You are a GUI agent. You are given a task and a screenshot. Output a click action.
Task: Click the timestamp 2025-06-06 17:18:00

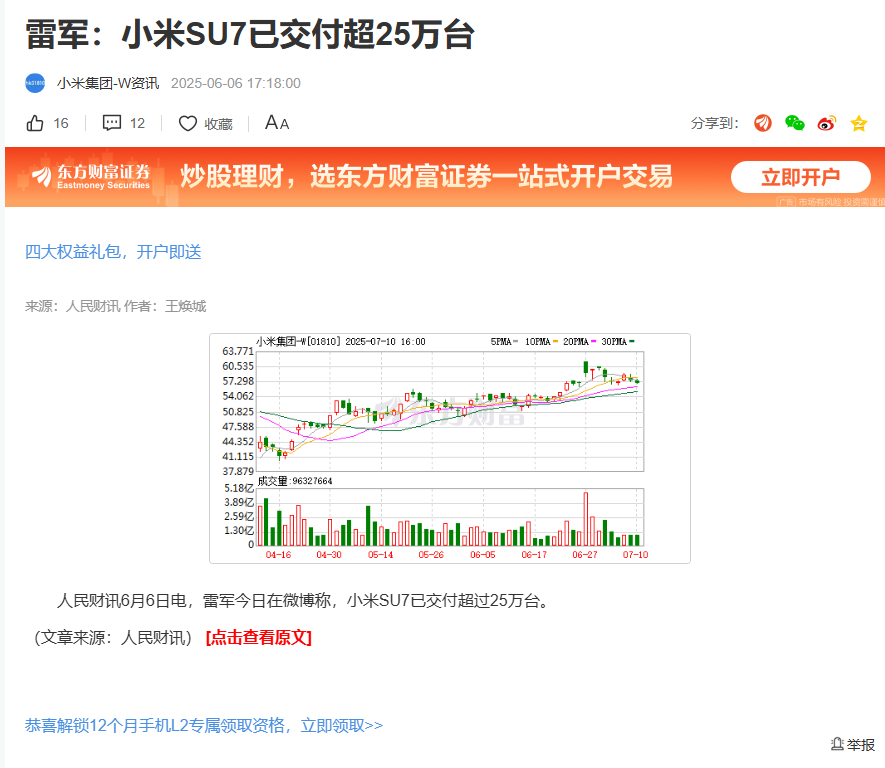point(235,83)
